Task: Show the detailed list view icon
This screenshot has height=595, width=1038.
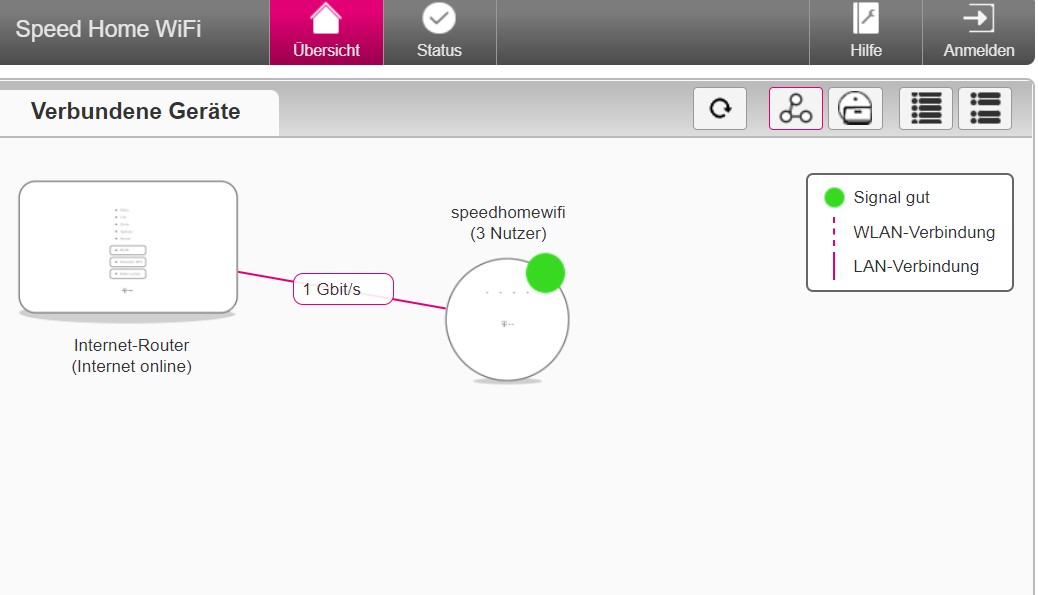Action: click(925, 109)
